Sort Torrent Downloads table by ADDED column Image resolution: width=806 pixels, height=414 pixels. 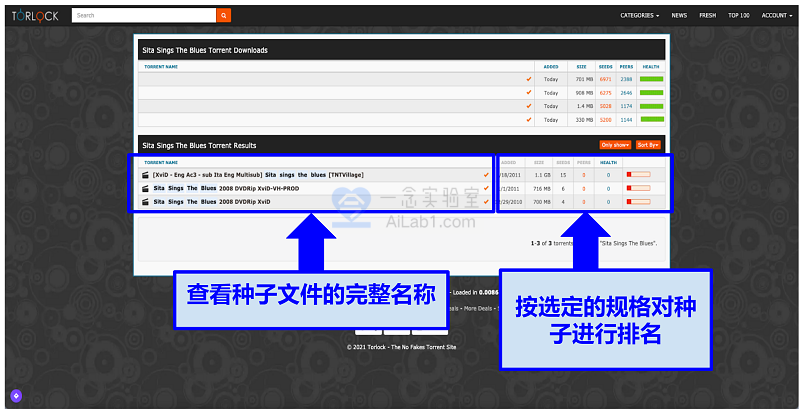pos(551,67)
